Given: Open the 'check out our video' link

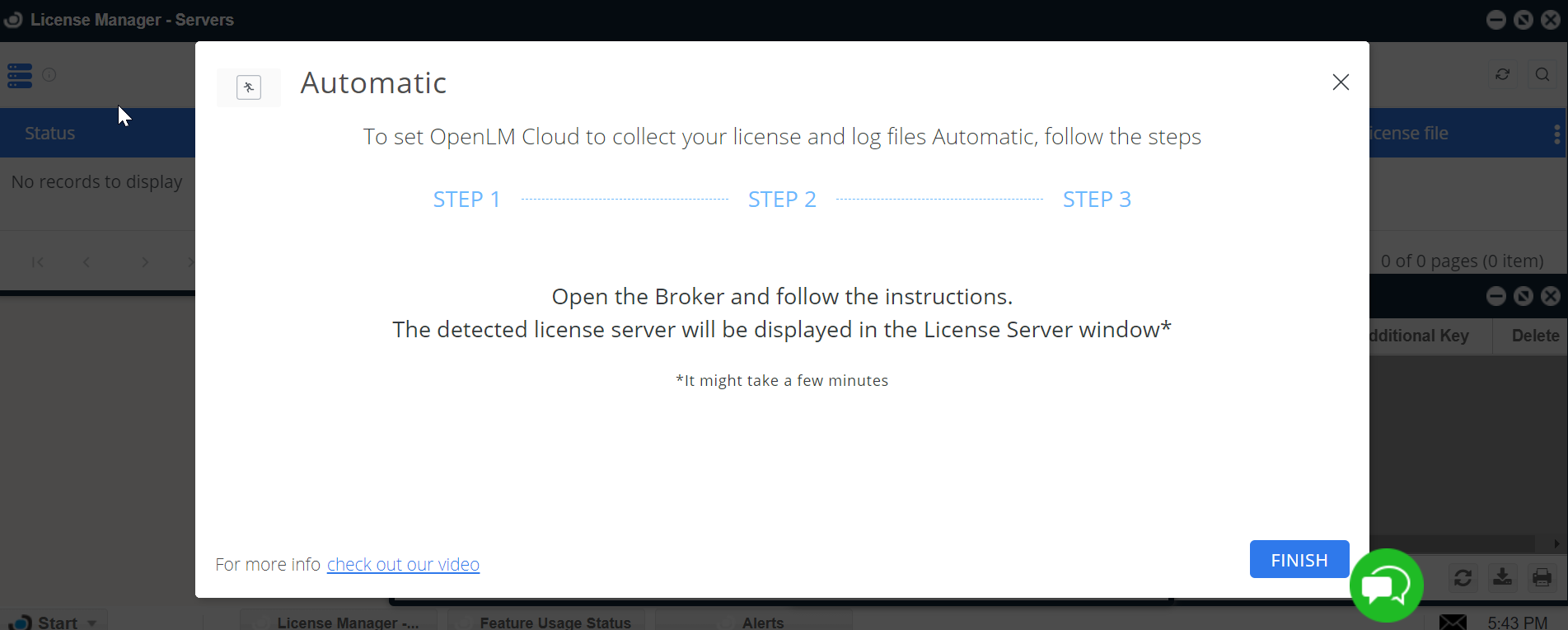Looking at the screenshot, I should pos(403,565).
